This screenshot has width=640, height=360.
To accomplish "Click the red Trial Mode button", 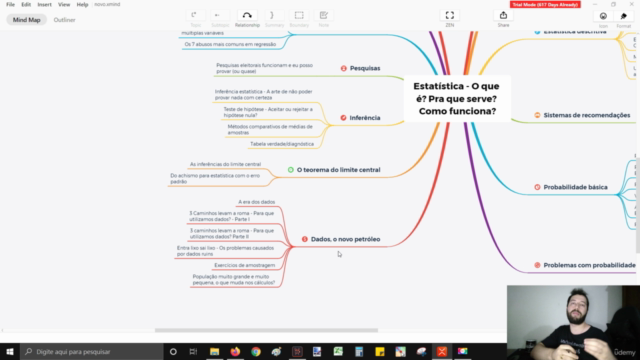I will coord(545,4).
